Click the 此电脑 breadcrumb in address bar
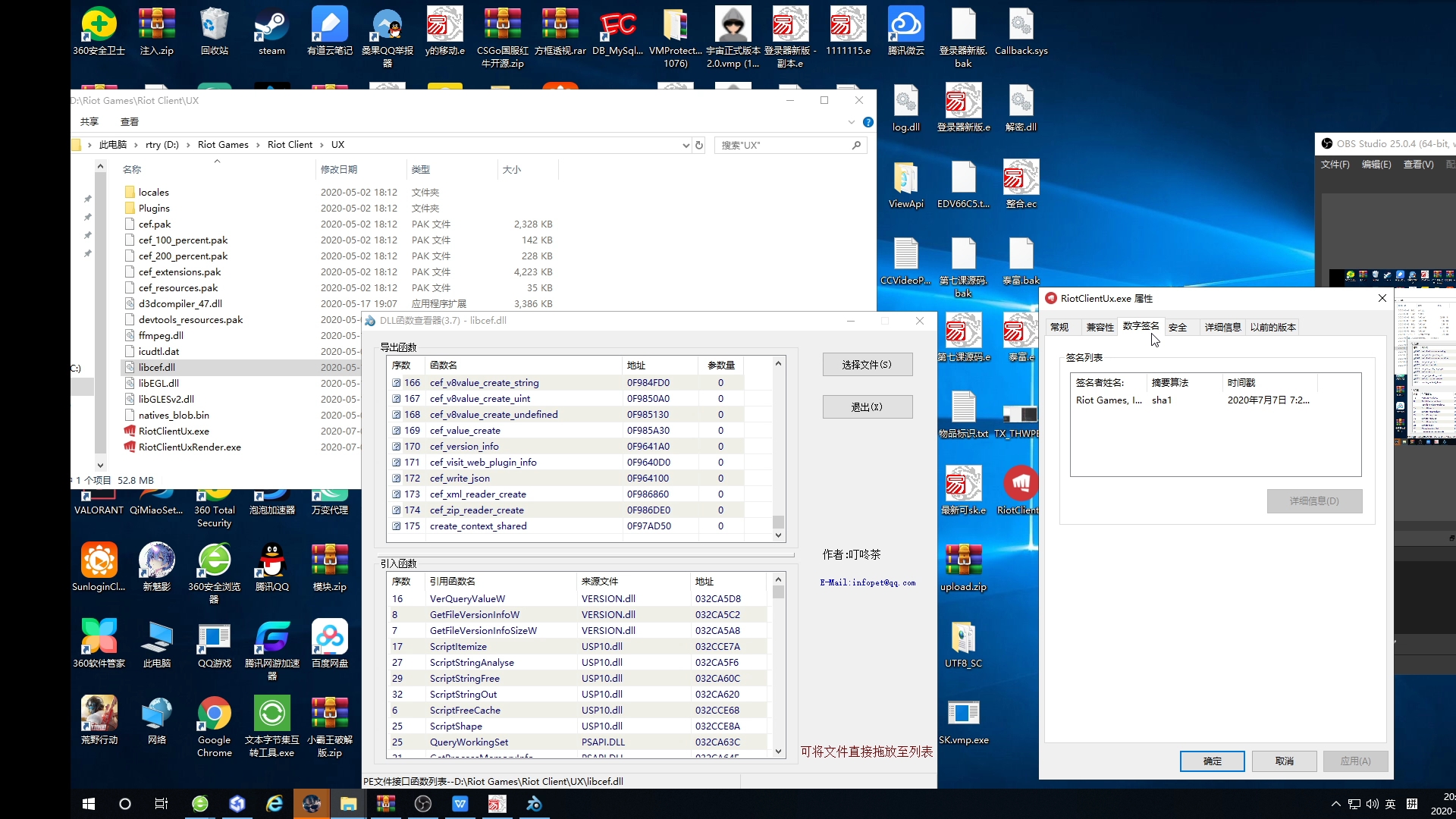This screenshot has height=819, width=1456. pos(113,145)
